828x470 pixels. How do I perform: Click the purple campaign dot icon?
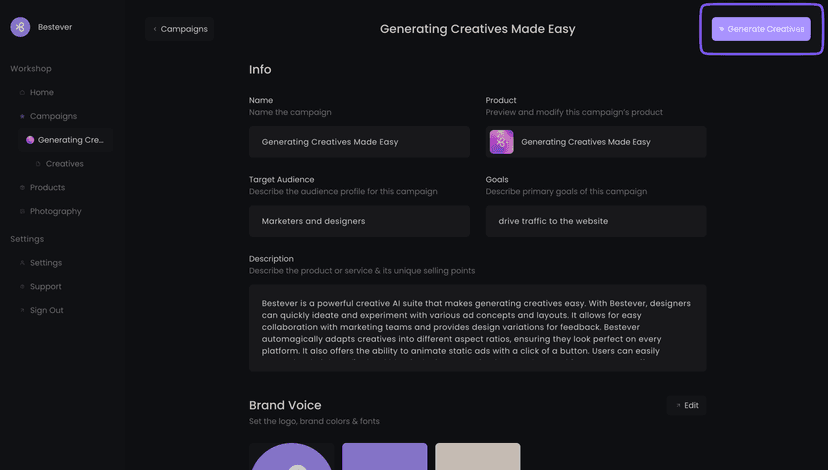point(30,140)
